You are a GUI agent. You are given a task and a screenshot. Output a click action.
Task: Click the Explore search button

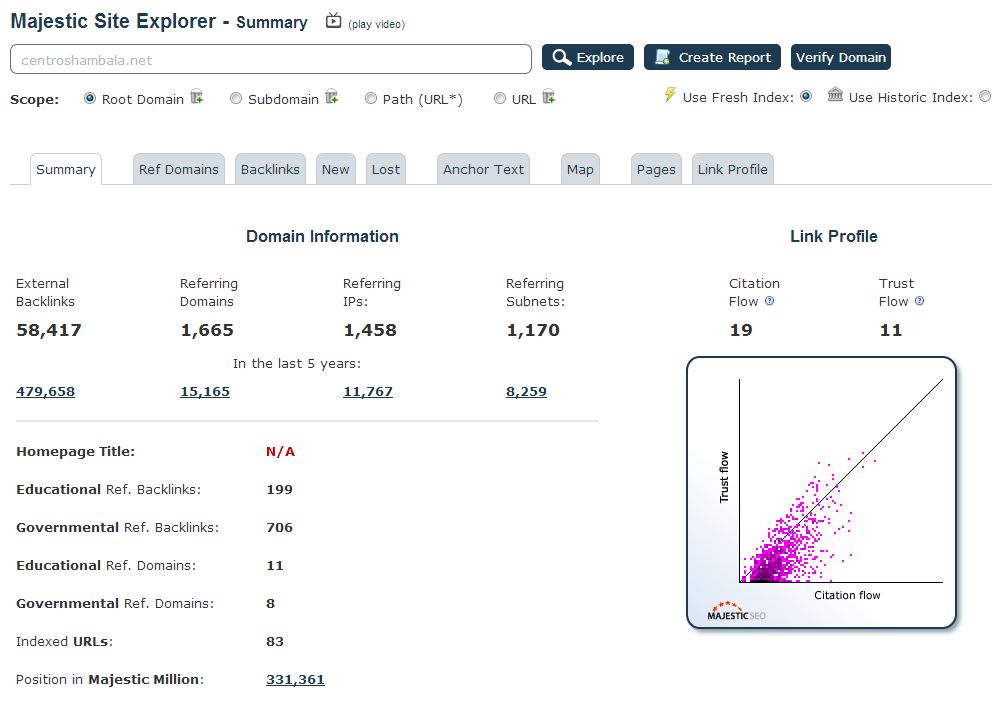[588, 57]
